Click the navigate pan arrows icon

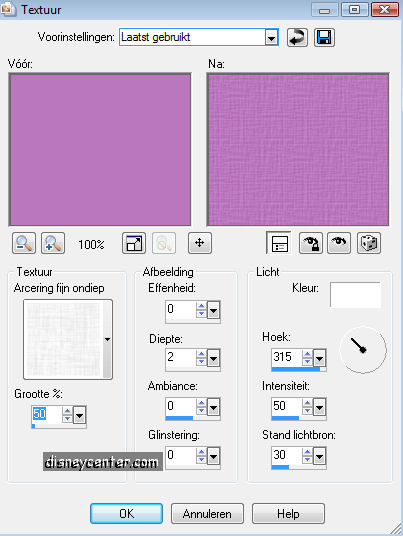pyautogui.click(x=200, y=243)
